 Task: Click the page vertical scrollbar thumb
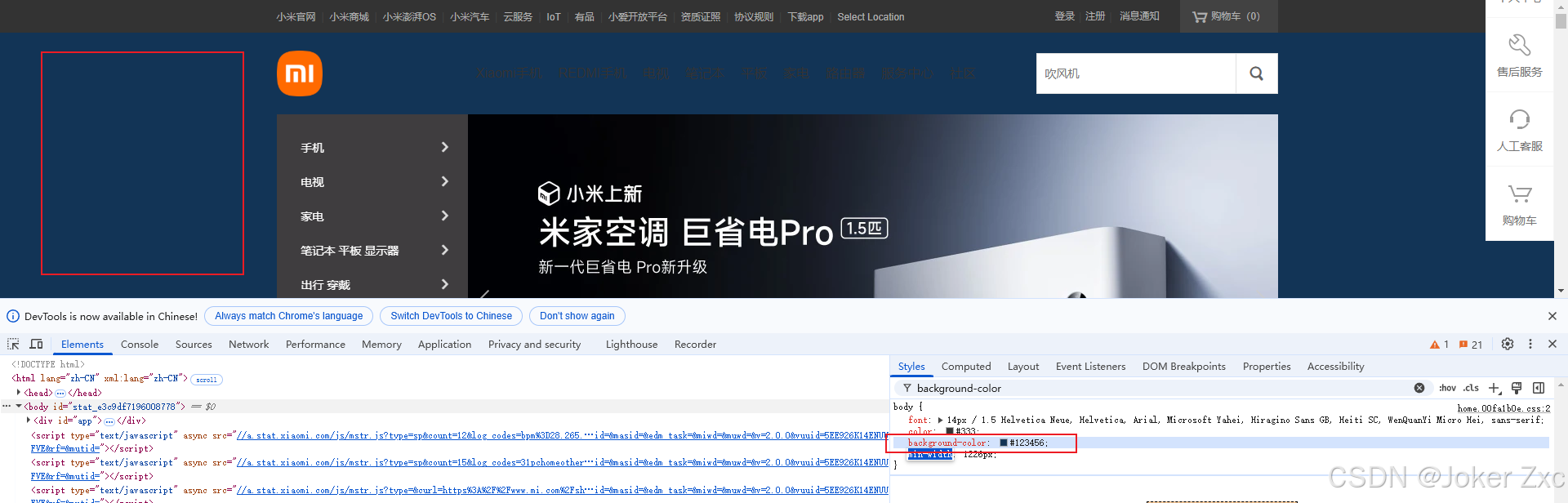1561,20
